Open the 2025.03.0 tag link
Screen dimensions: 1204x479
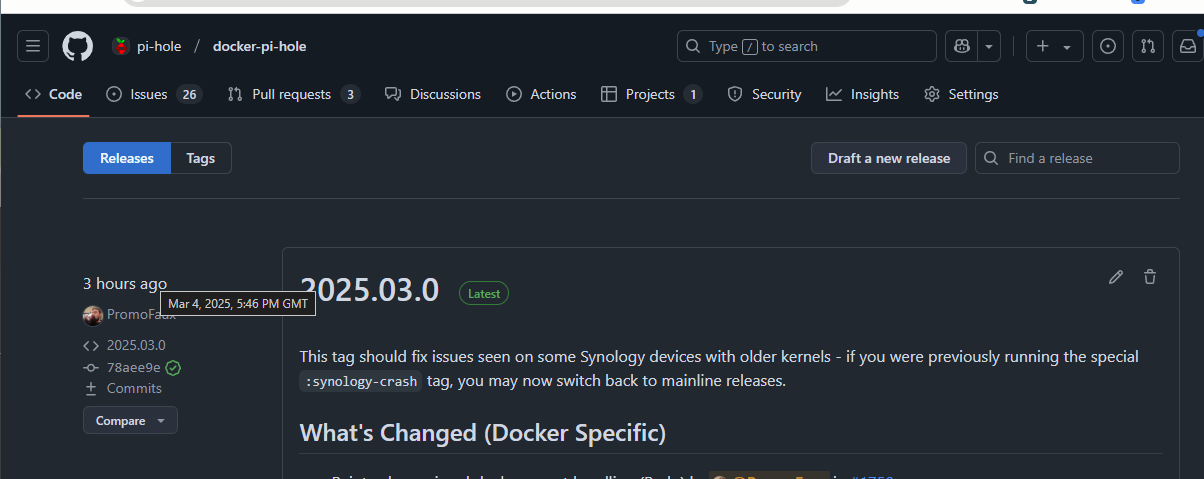[136, 345]
